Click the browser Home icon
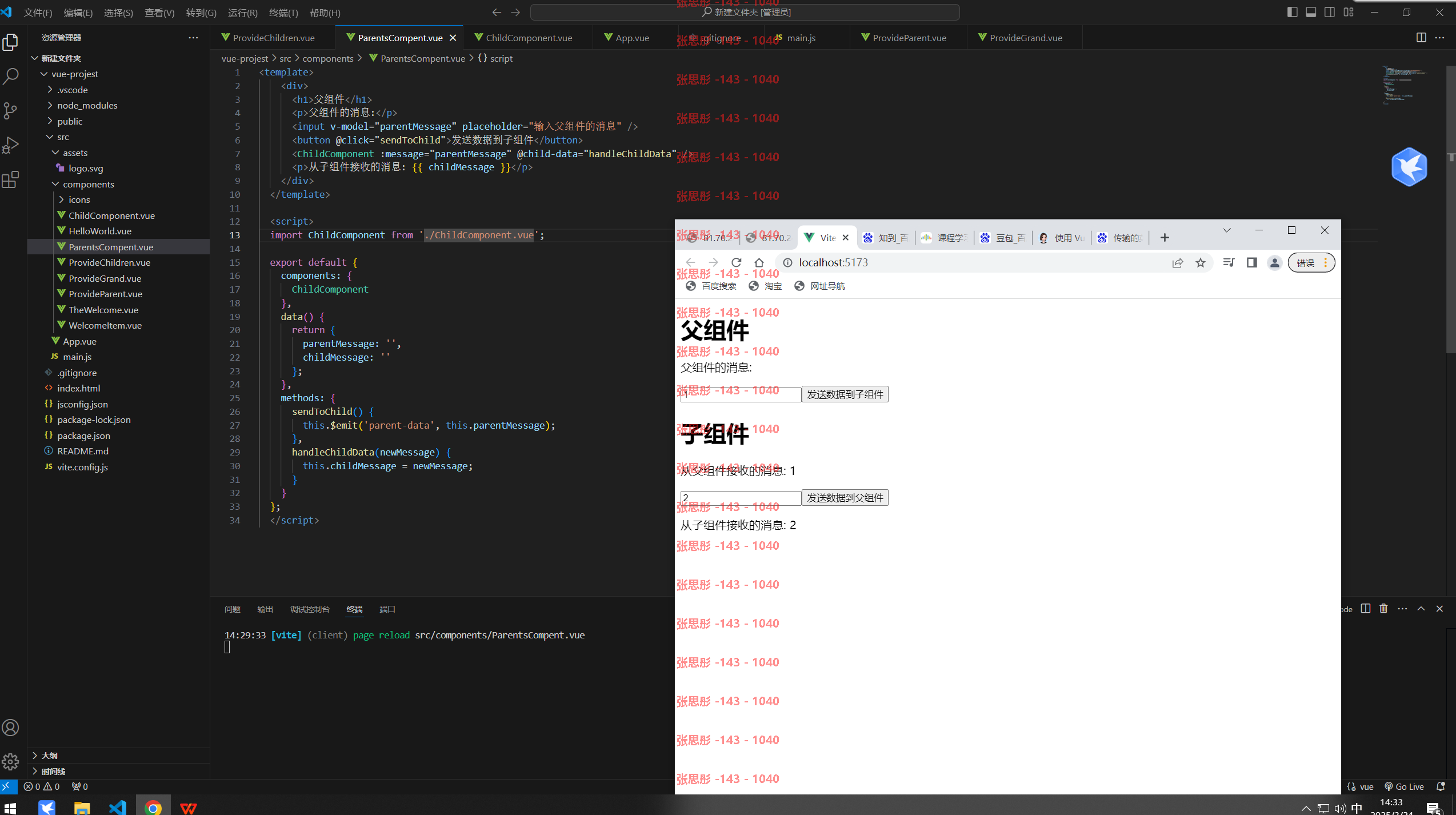Viewport: 1456px width, 815px height. tap(759, 262)
